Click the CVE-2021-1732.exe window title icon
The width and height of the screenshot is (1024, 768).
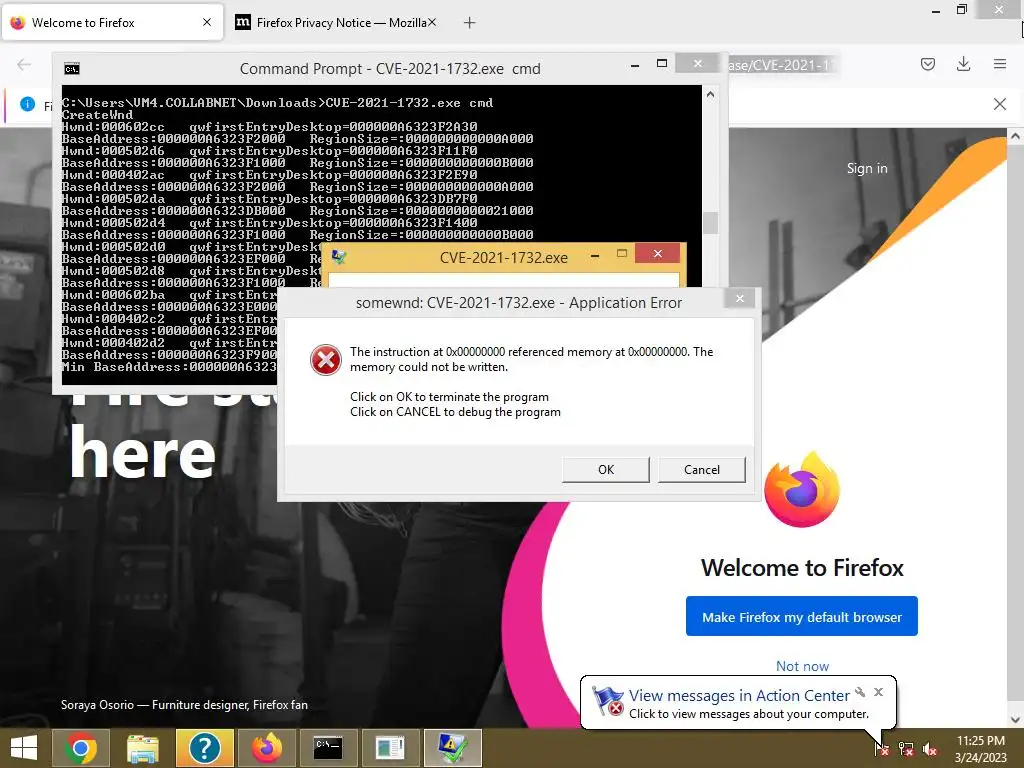point(339,256)
